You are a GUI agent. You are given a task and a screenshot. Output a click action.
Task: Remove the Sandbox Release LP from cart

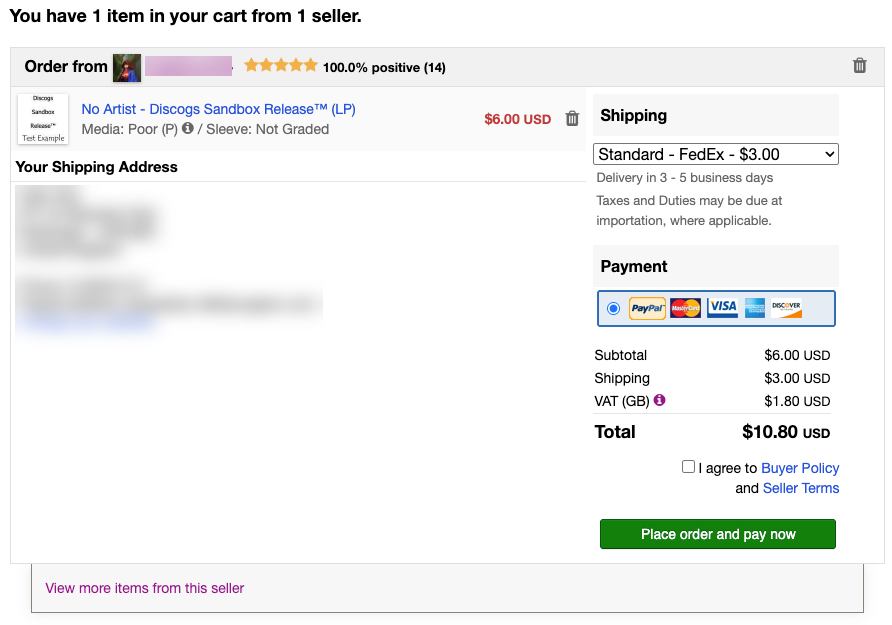click(572, 118)
